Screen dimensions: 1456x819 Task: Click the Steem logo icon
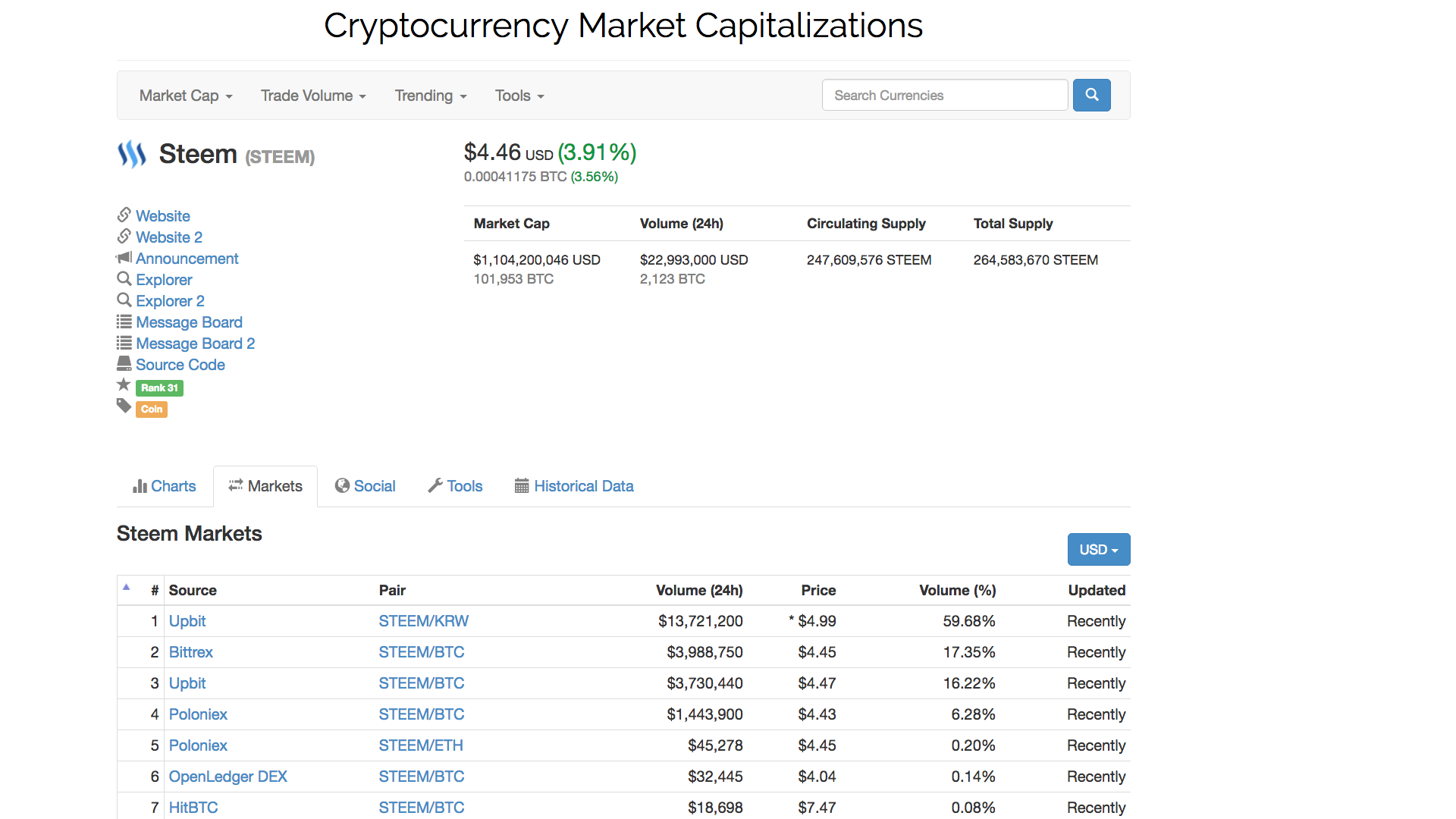click(x=132, y=154)
